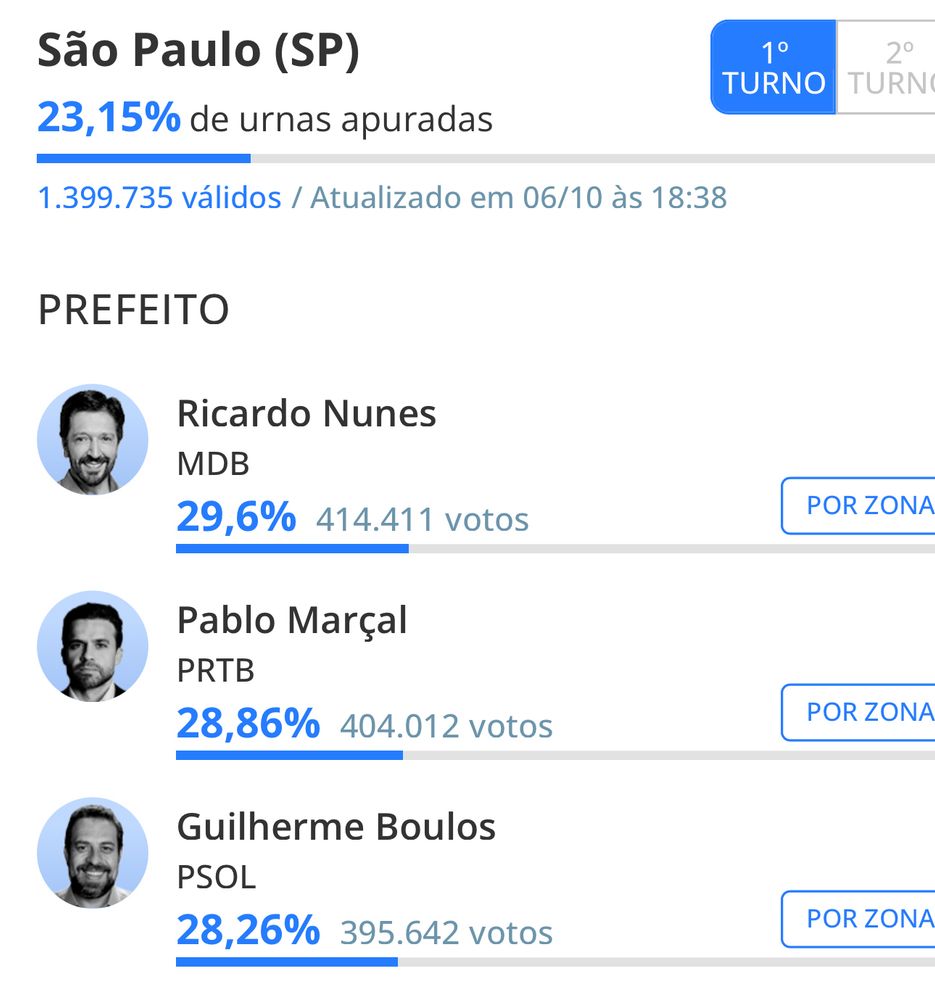This screenshot has height=1000, width=935.
Task: Click Pablo Marçal portrait photo
Action: (x=92, y=646)
